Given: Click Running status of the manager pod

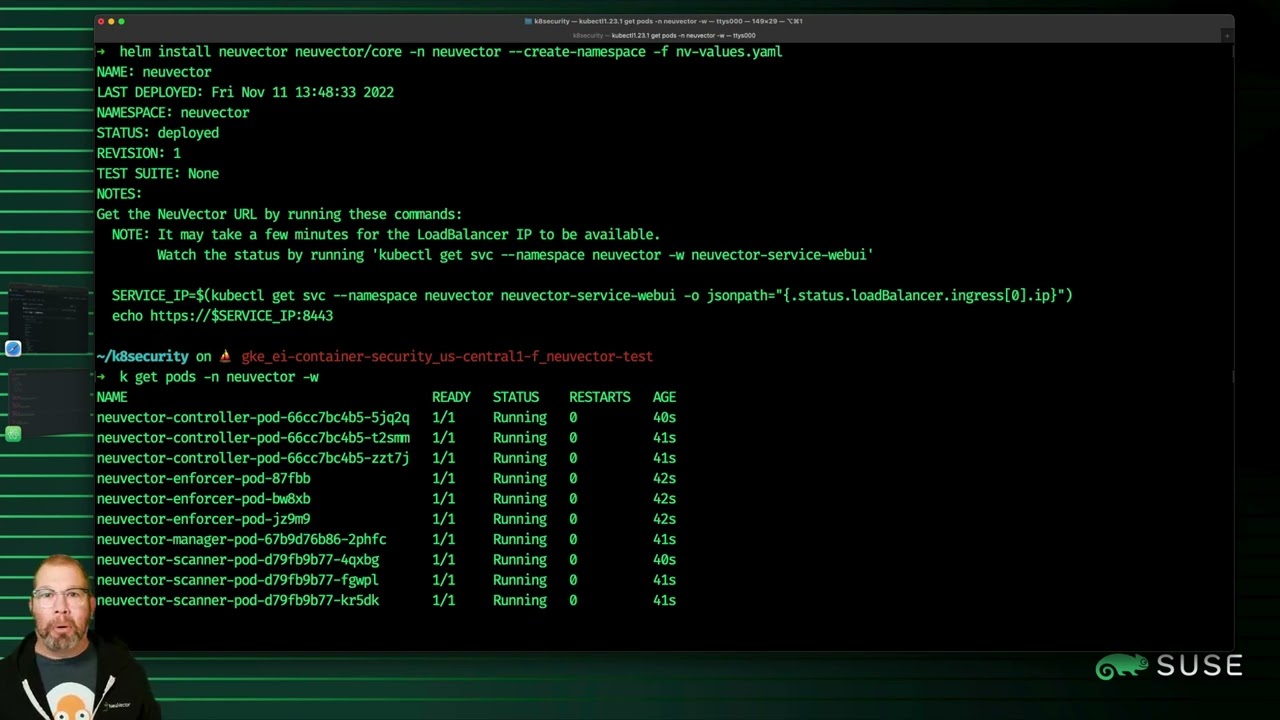Looking at the screenshot, I should [520, 540].
